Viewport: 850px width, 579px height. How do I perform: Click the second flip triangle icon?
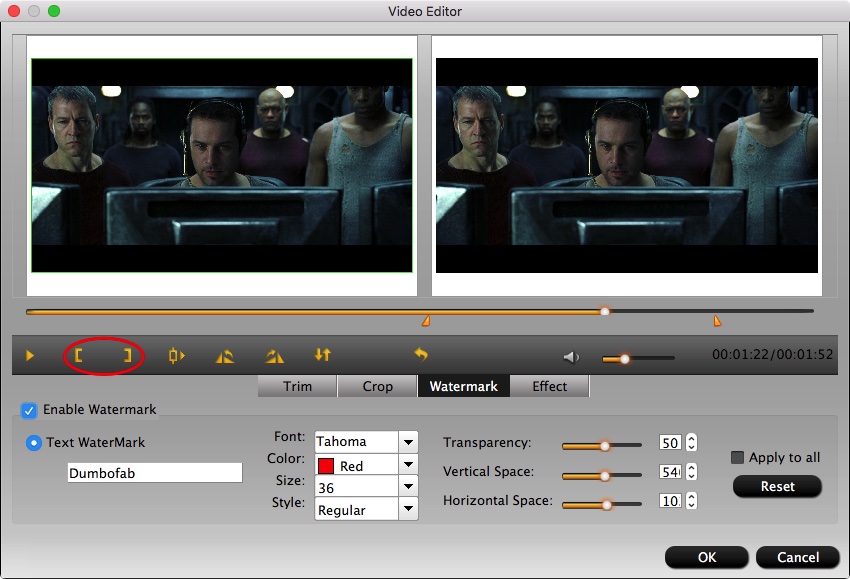tap(275, 355)
